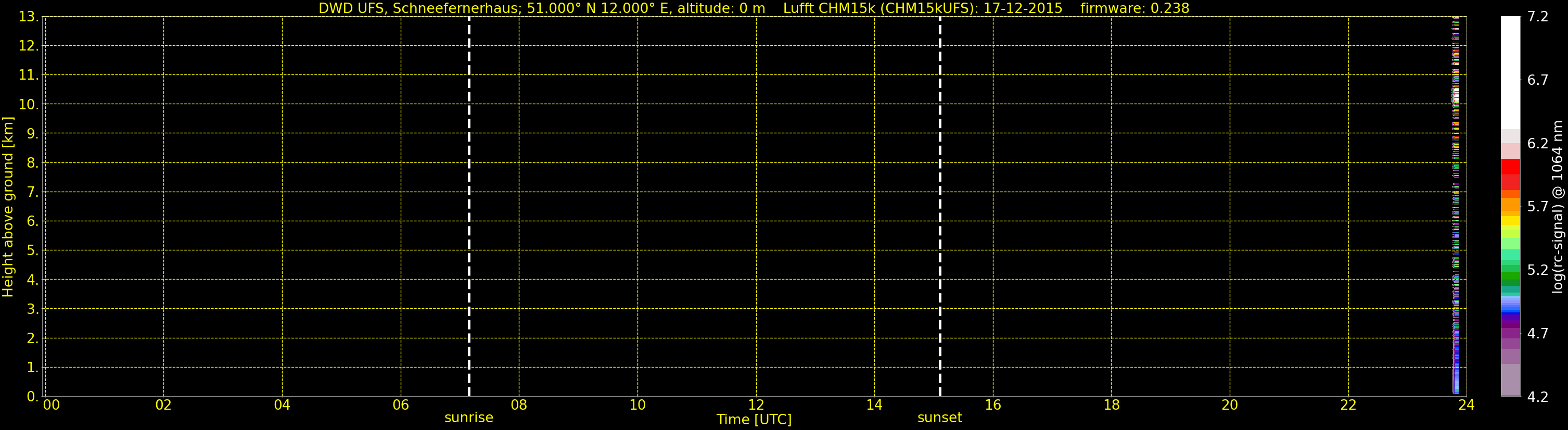Click the x-axis tick label 14

coord(874,405)
